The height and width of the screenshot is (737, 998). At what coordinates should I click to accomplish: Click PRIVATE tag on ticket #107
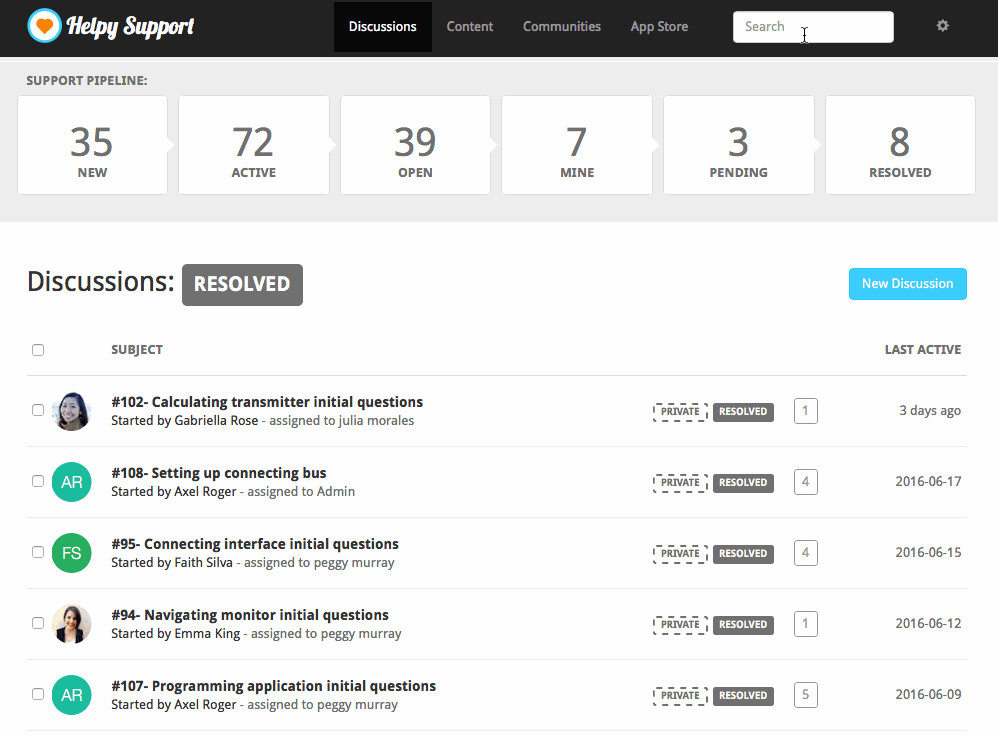[x=680, y=696]
